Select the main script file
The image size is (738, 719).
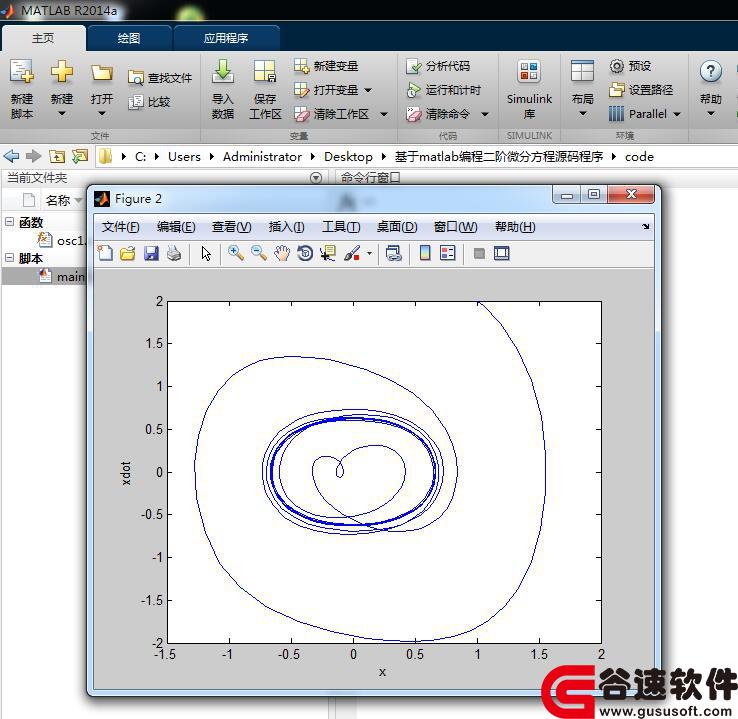(x=63, y=276)
